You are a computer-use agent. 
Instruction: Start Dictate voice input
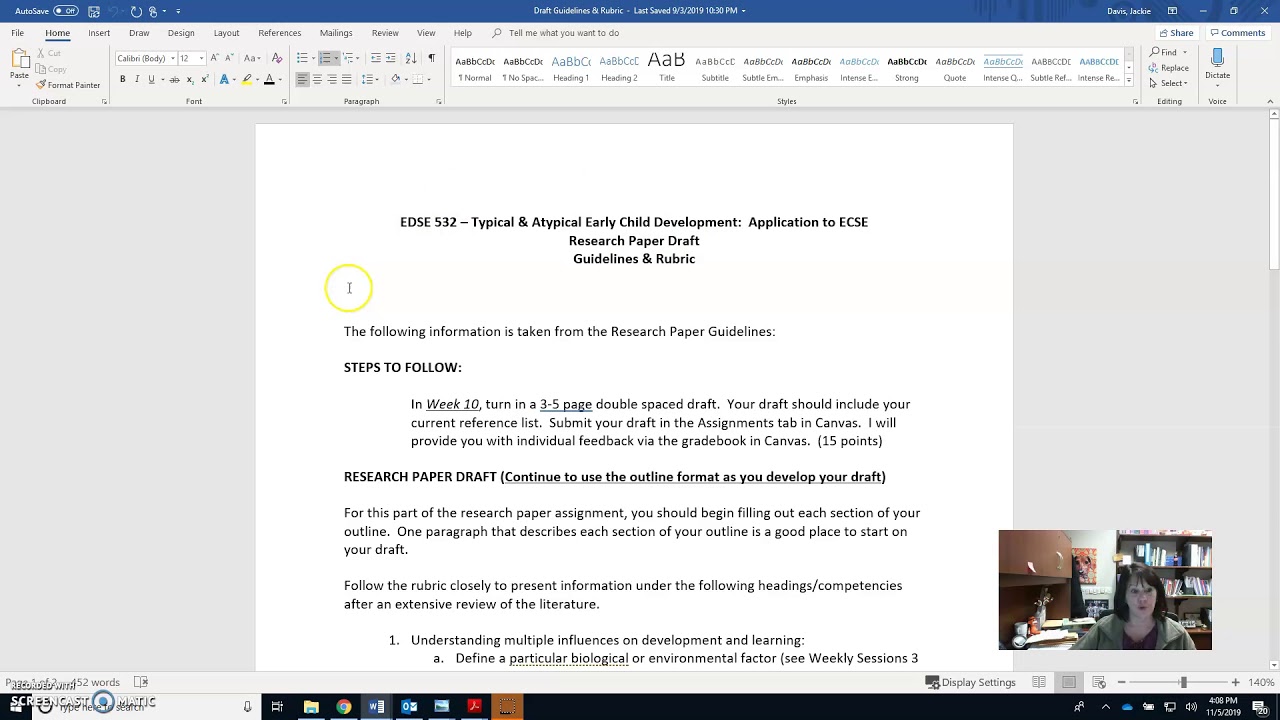click(x=1217, y=64)
